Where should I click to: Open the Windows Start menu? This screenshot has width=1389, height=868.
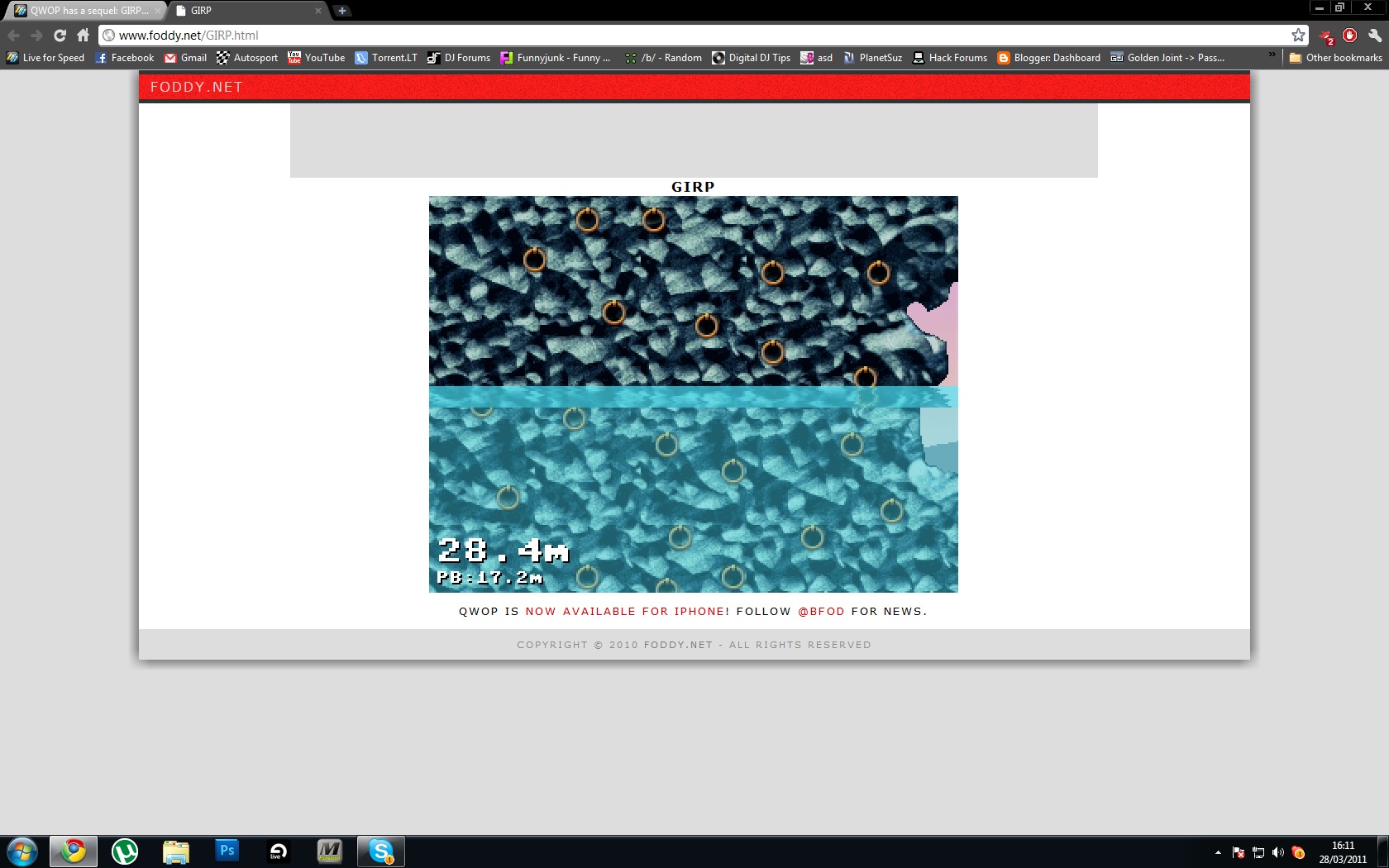click(x=22, y=851)
